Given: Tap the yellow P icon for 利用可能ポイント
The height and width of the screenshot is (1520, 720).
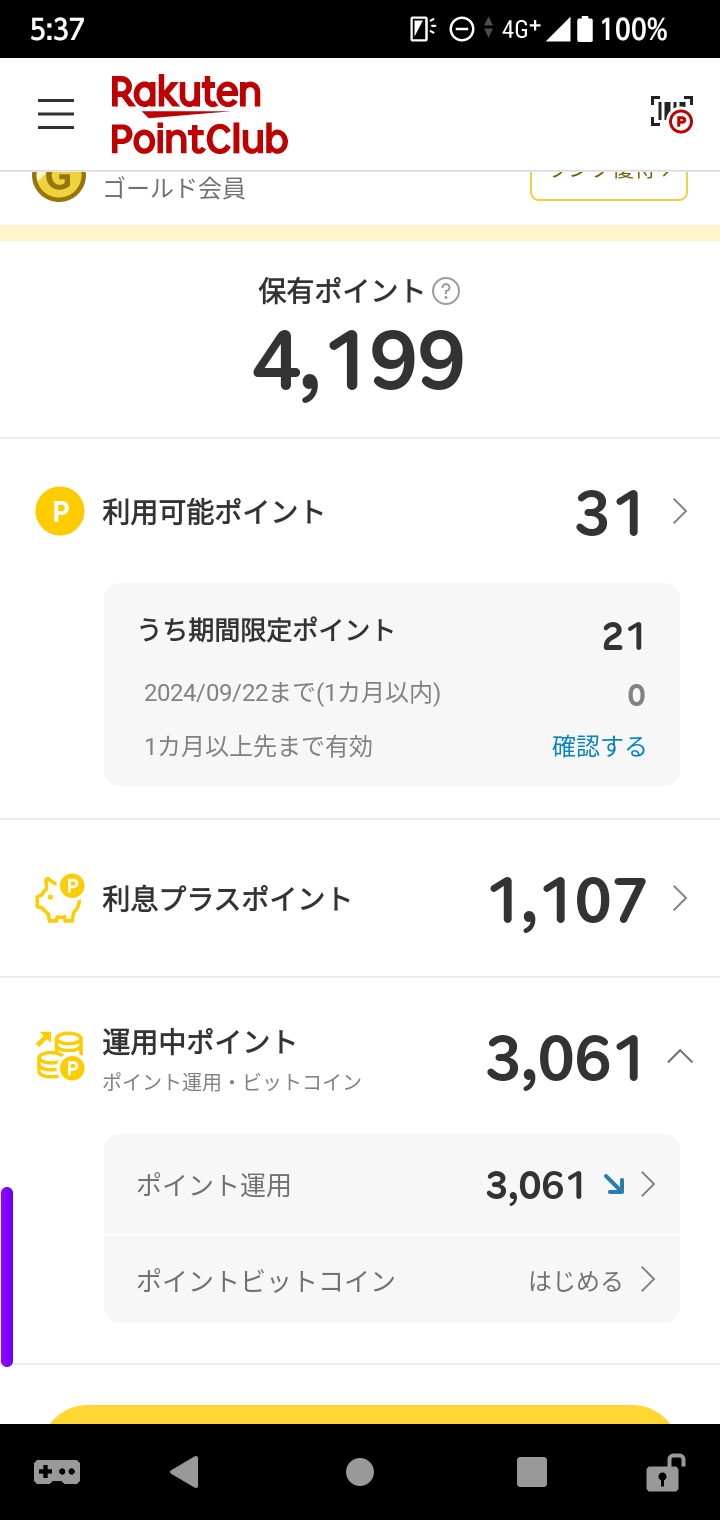Looking at the screenshot, I should pos(60,512).
